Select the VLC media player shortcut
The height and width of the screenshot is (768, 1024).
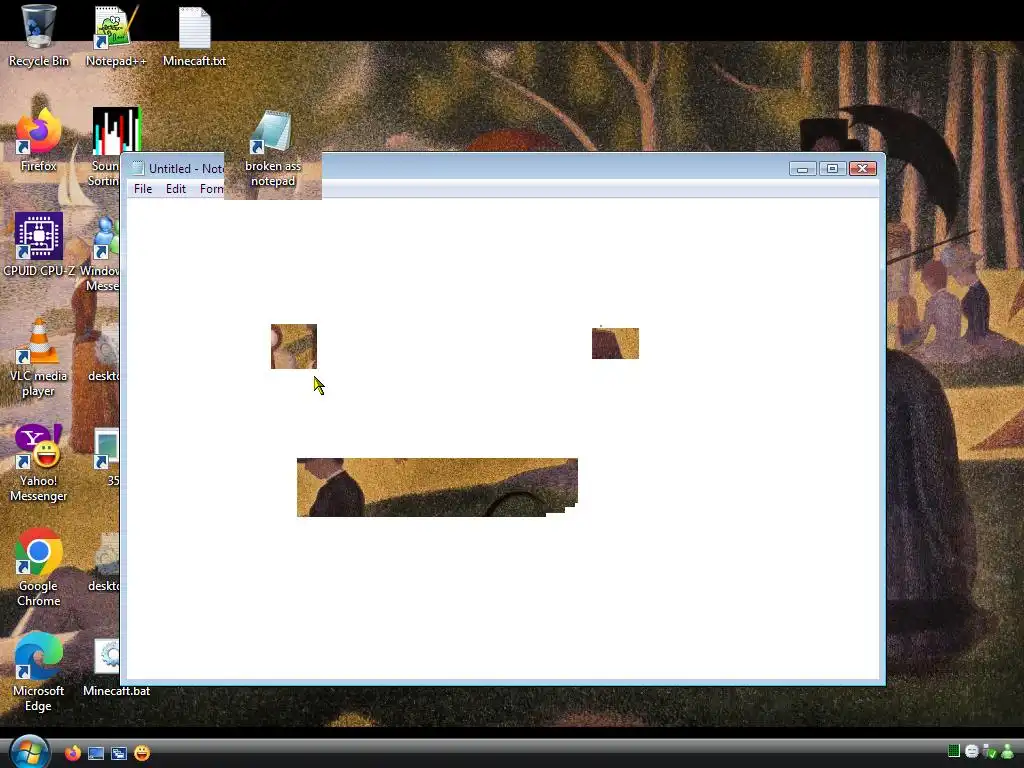(x=39, y=358)
